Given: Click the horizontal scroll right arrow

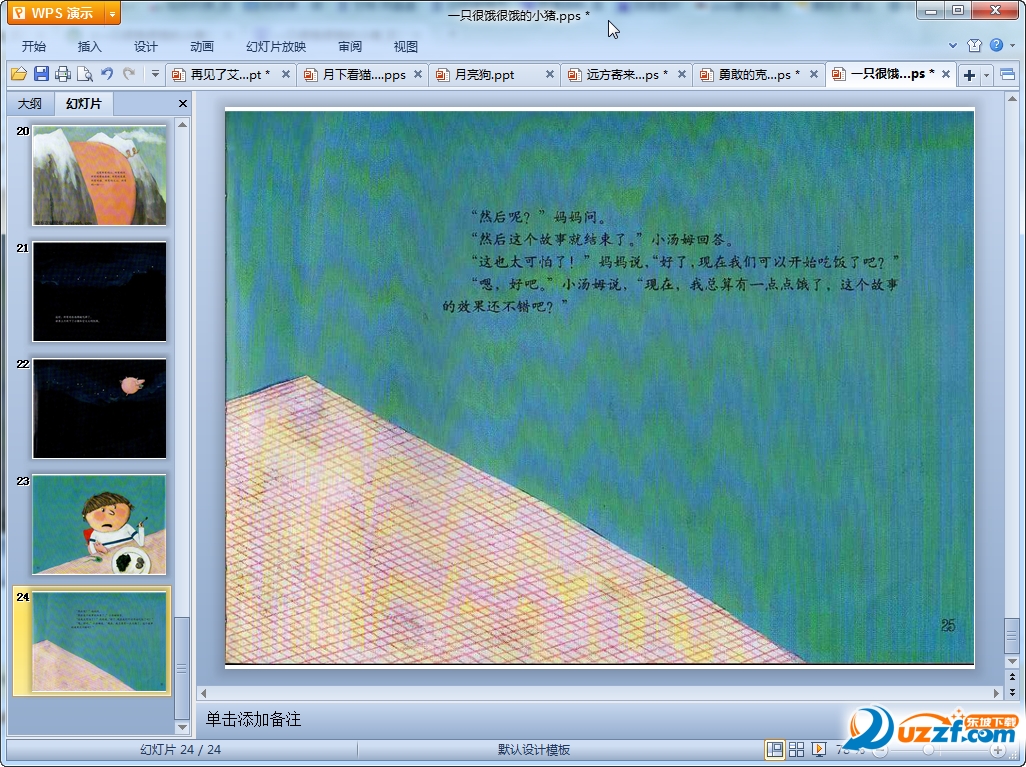Looking at the screenshot, I should pyautogui.click(x=997, y=693).
